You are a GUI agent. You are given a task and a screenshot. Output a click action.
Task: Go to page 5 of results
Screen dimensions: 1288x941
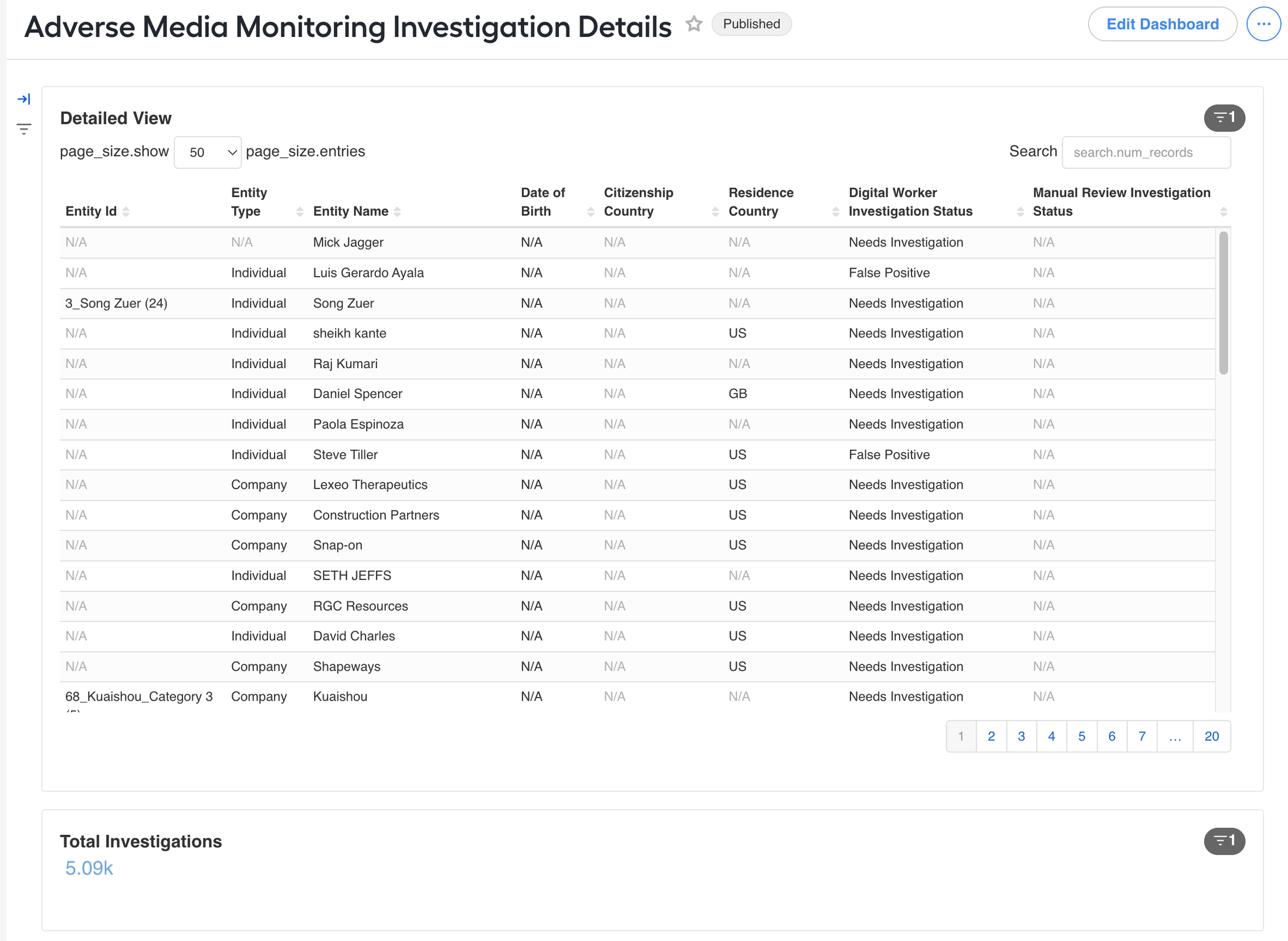[x=1082, y=736]
